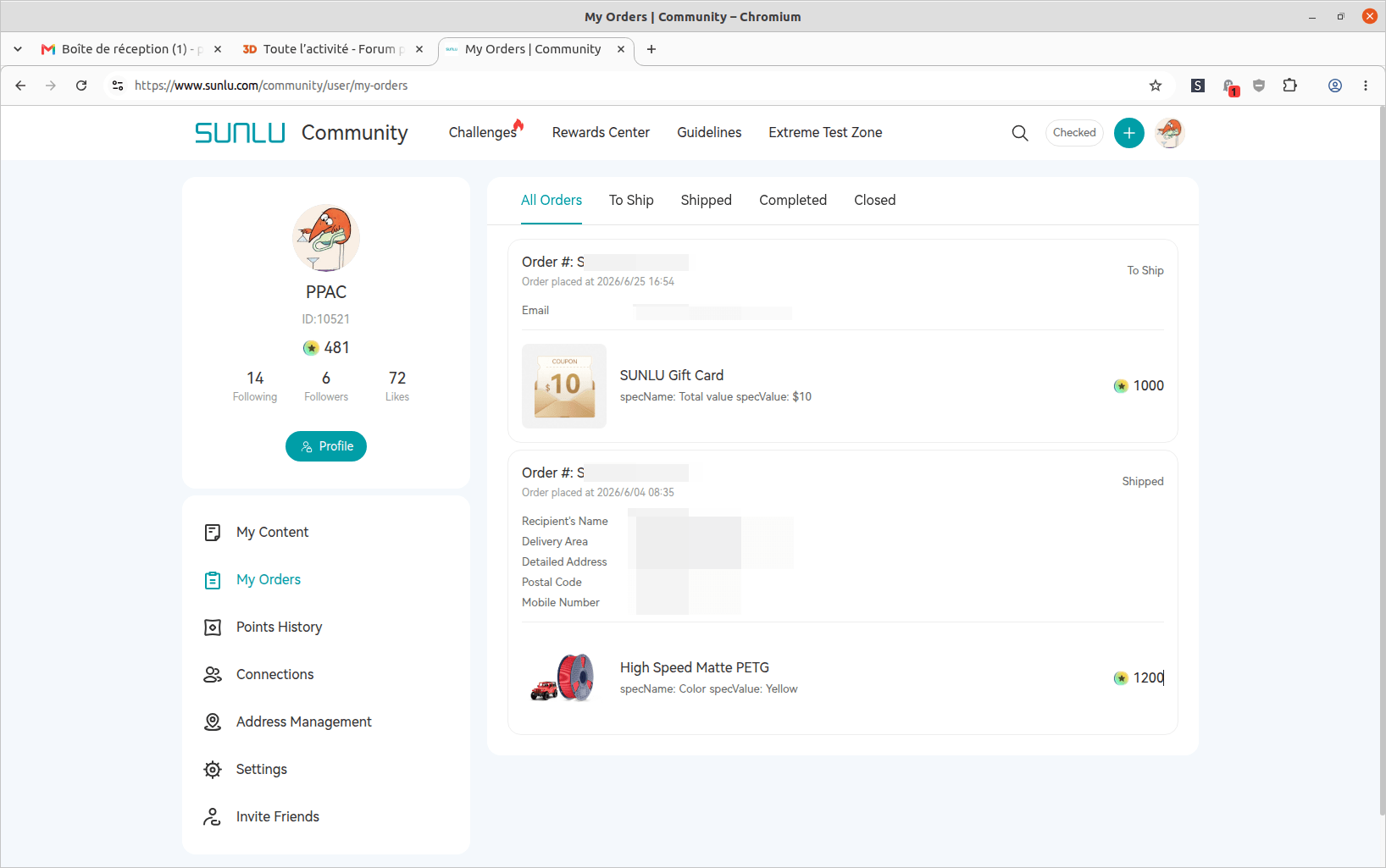The height and width of the screenshot is (868, 1386).
Task: Click the Settings gear icon
Action: pos(213,770)
